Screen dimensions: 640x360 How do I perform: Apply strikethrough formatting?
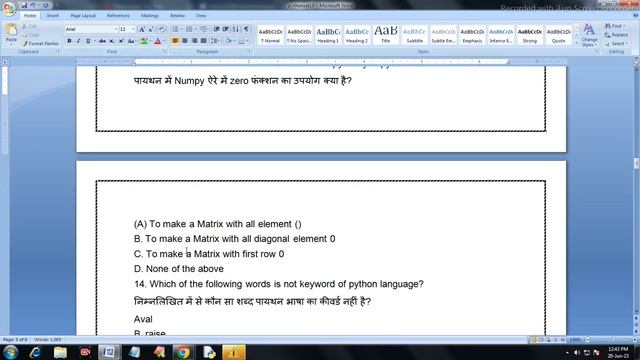tap(102, 41)
